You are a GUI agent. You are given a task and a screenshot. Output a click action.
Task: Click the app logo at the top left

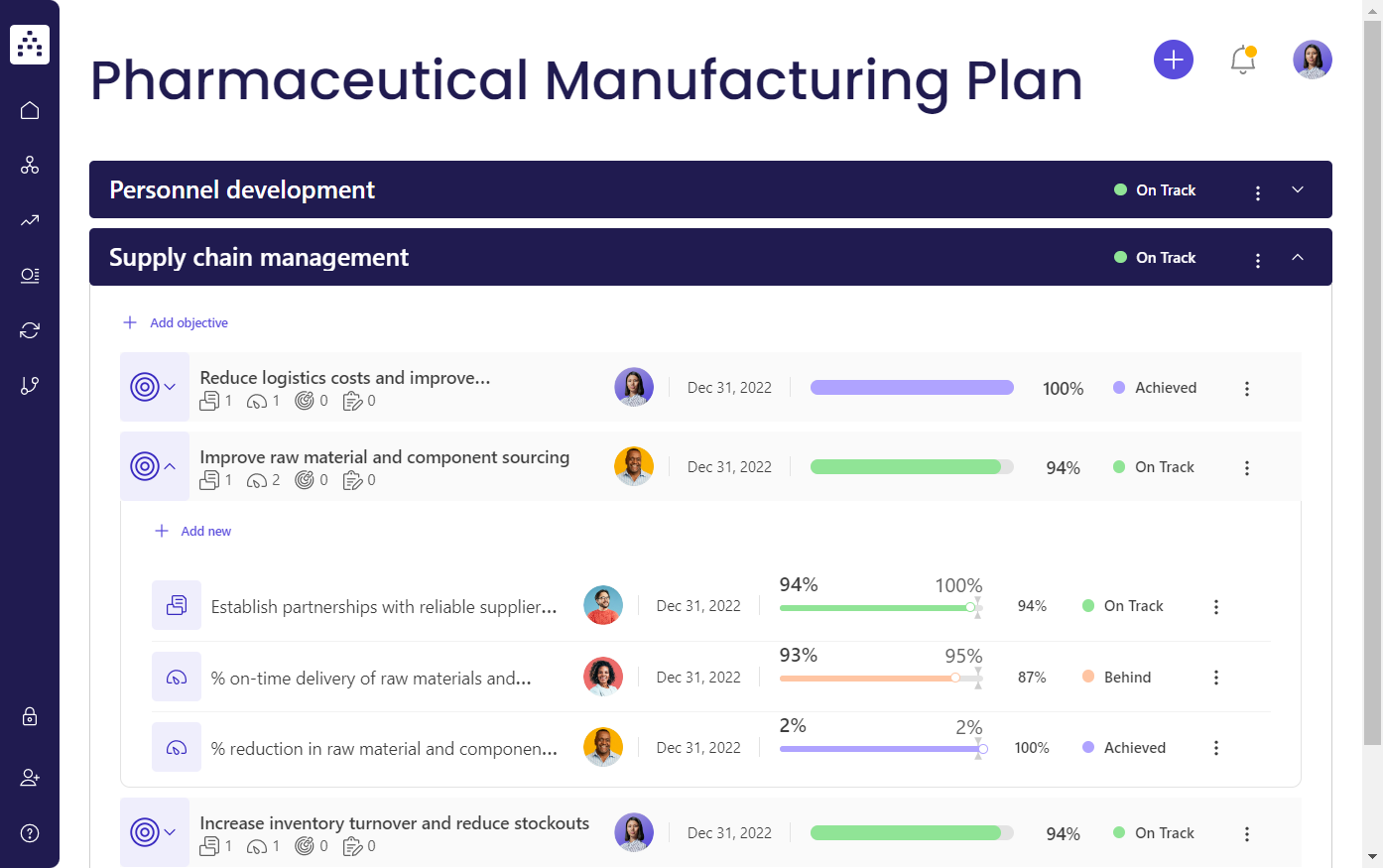point(30,44)
